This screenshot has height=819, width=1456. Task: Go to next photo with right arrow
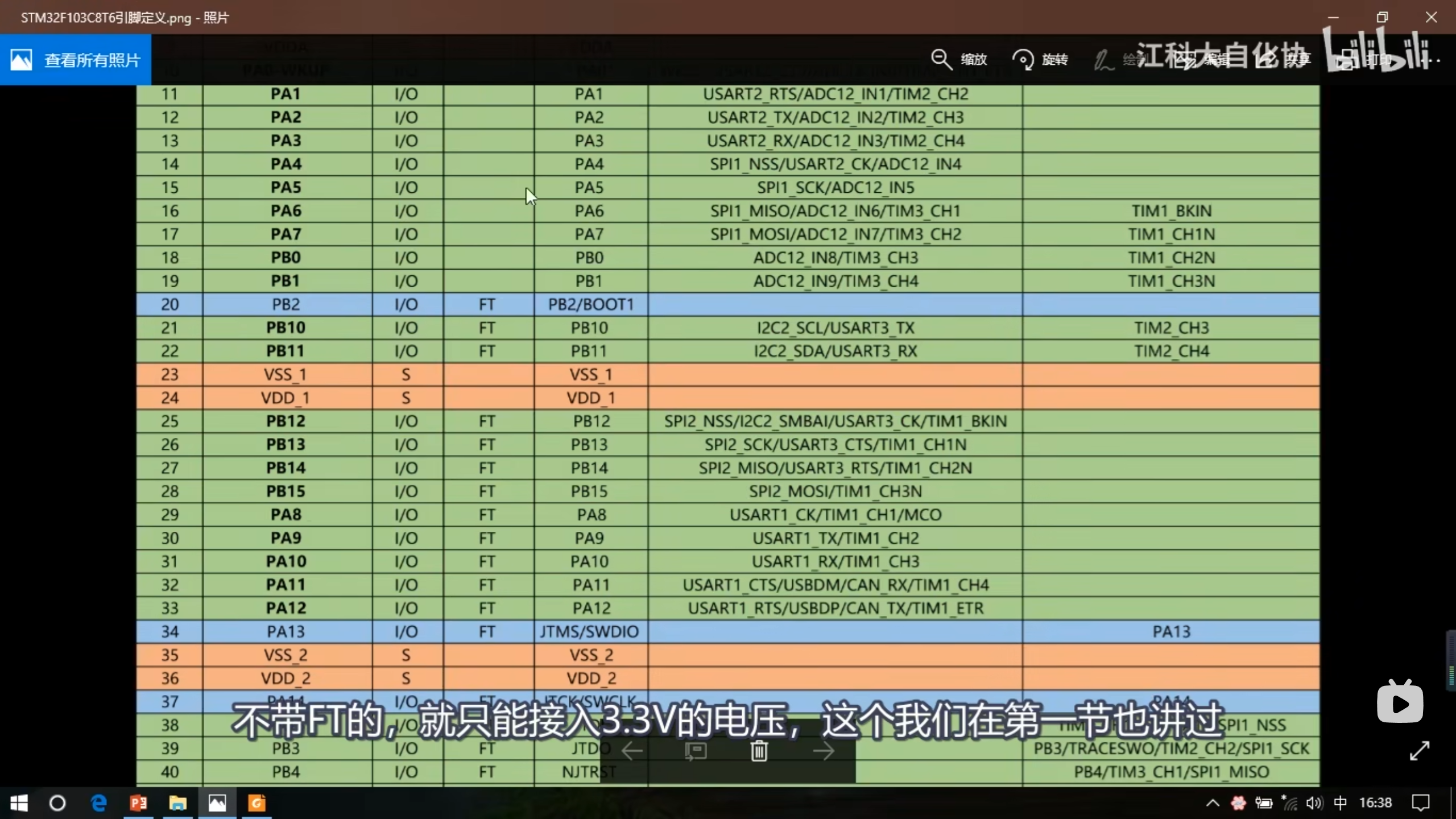pyautogui.click(x=823, y=751)
